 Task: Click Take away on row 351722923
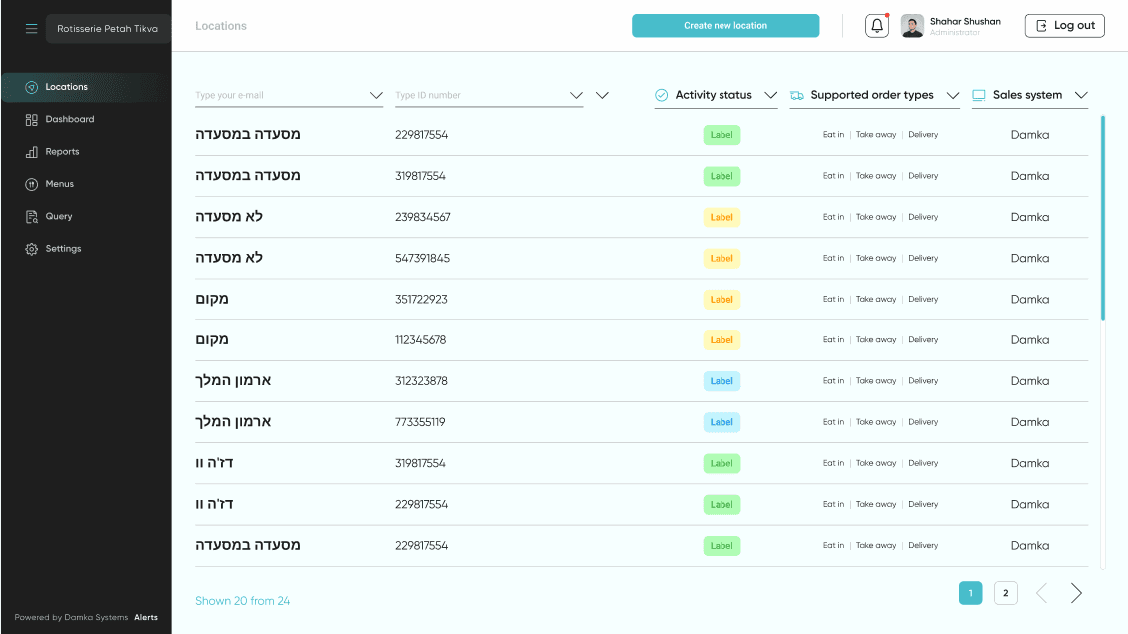click(875, 299)
